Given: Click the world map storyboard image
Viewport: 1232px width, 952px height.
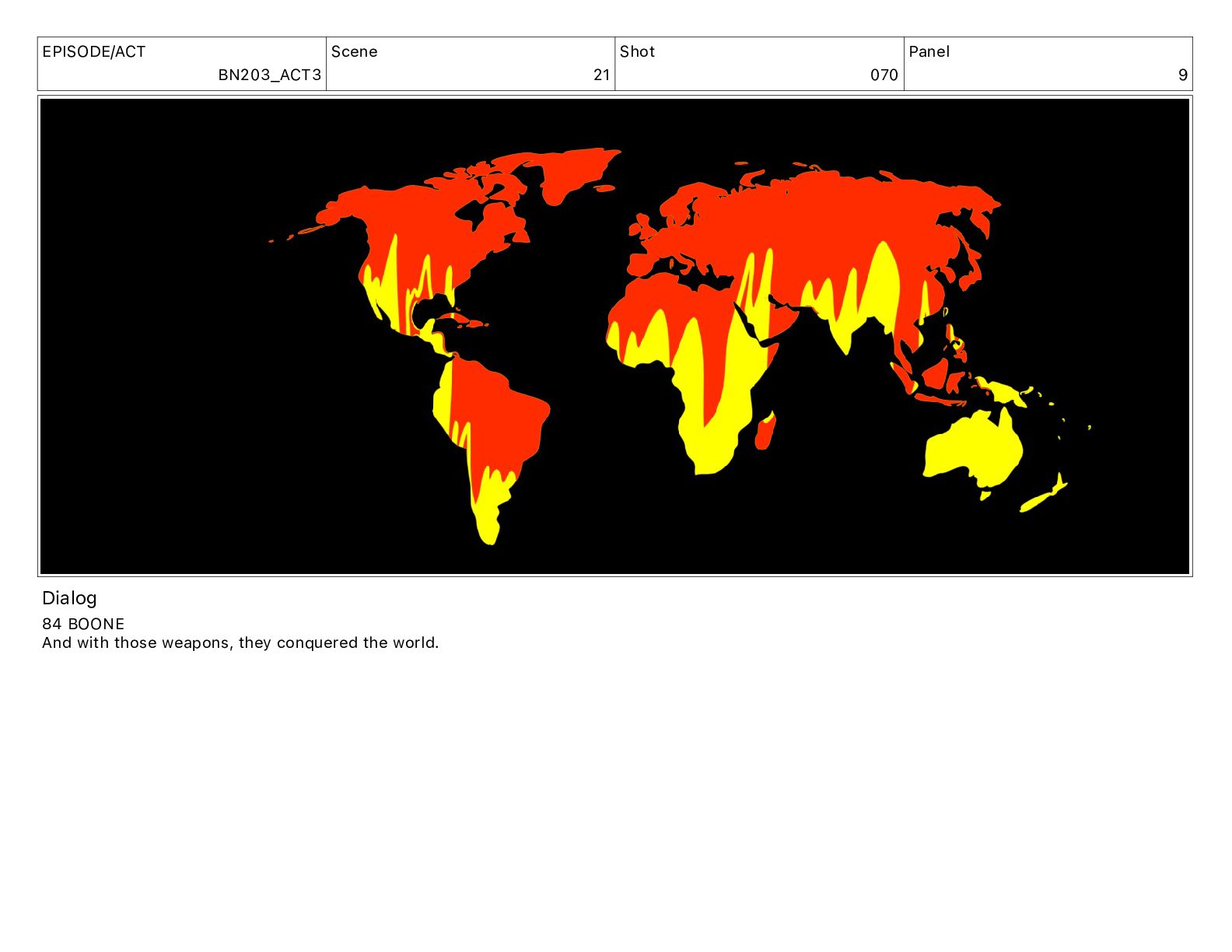Looking at the screenshot, I should point(614,336).
